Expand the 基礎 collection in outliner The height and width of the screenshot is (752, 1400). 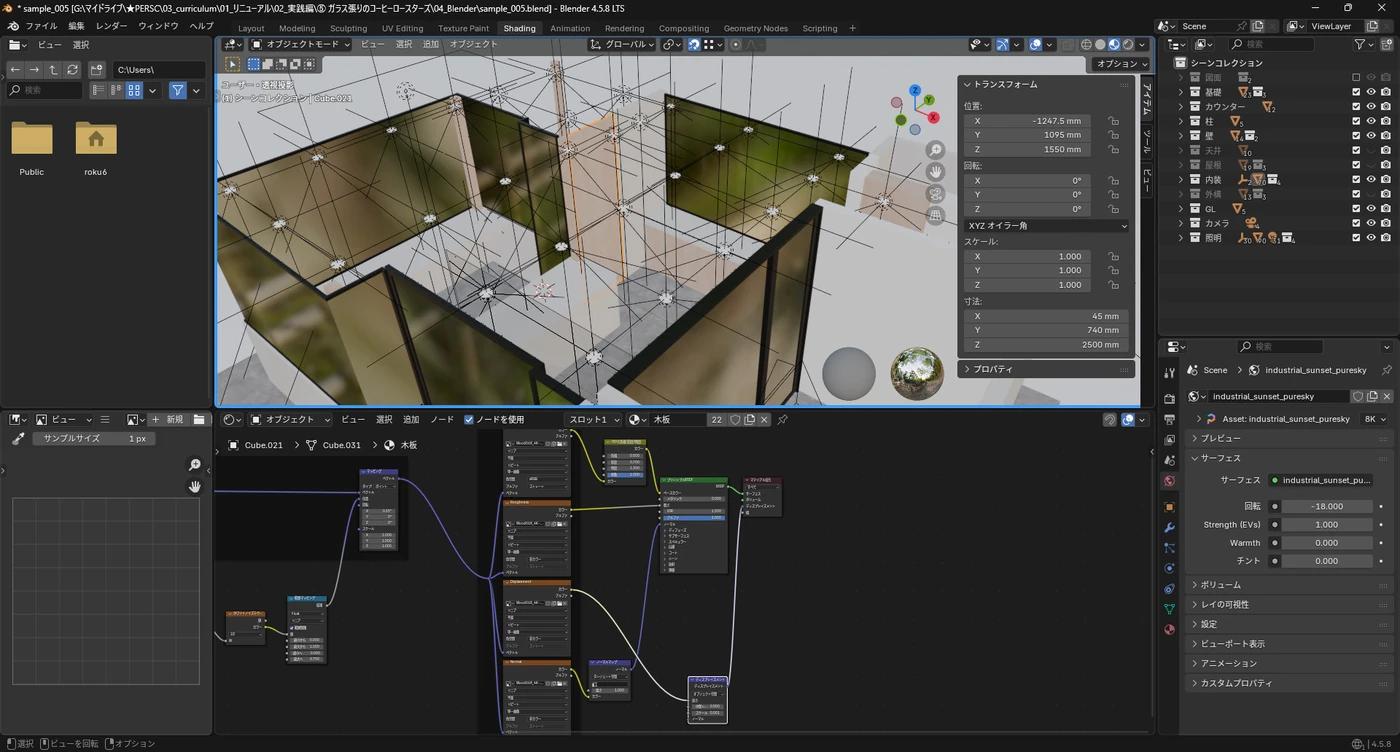1180,92
